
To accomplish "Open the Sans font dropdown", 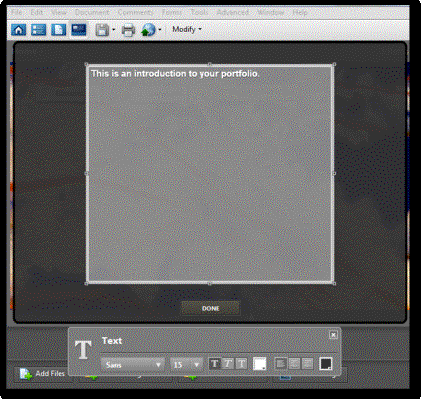I will (x=133, y=365).
